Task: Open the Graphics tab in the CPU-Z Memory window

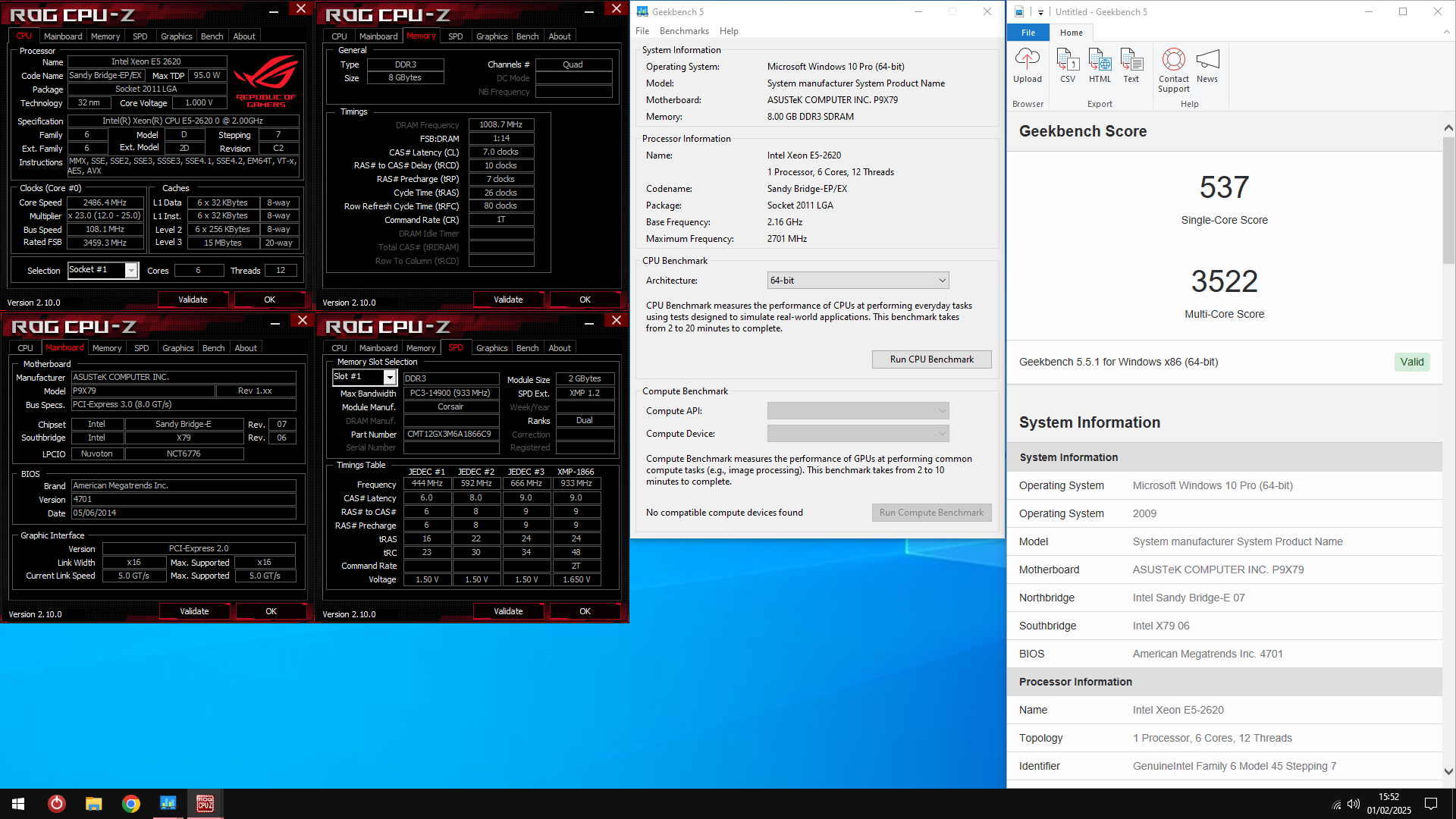Action: (x=492, y=36)
